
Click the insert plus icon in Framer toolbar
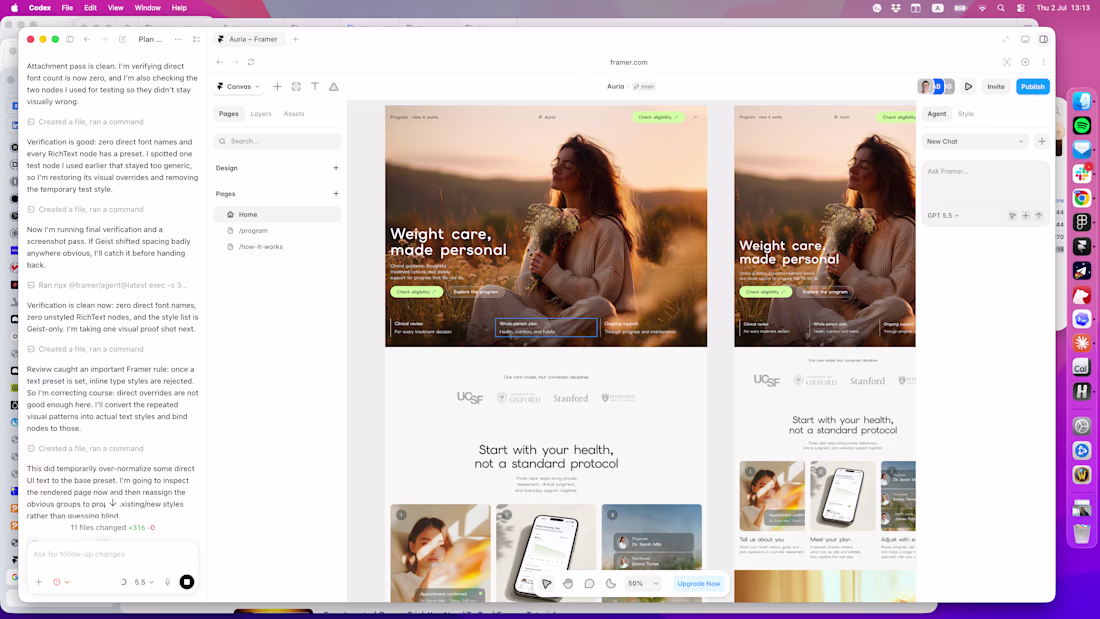pos(277,86)
